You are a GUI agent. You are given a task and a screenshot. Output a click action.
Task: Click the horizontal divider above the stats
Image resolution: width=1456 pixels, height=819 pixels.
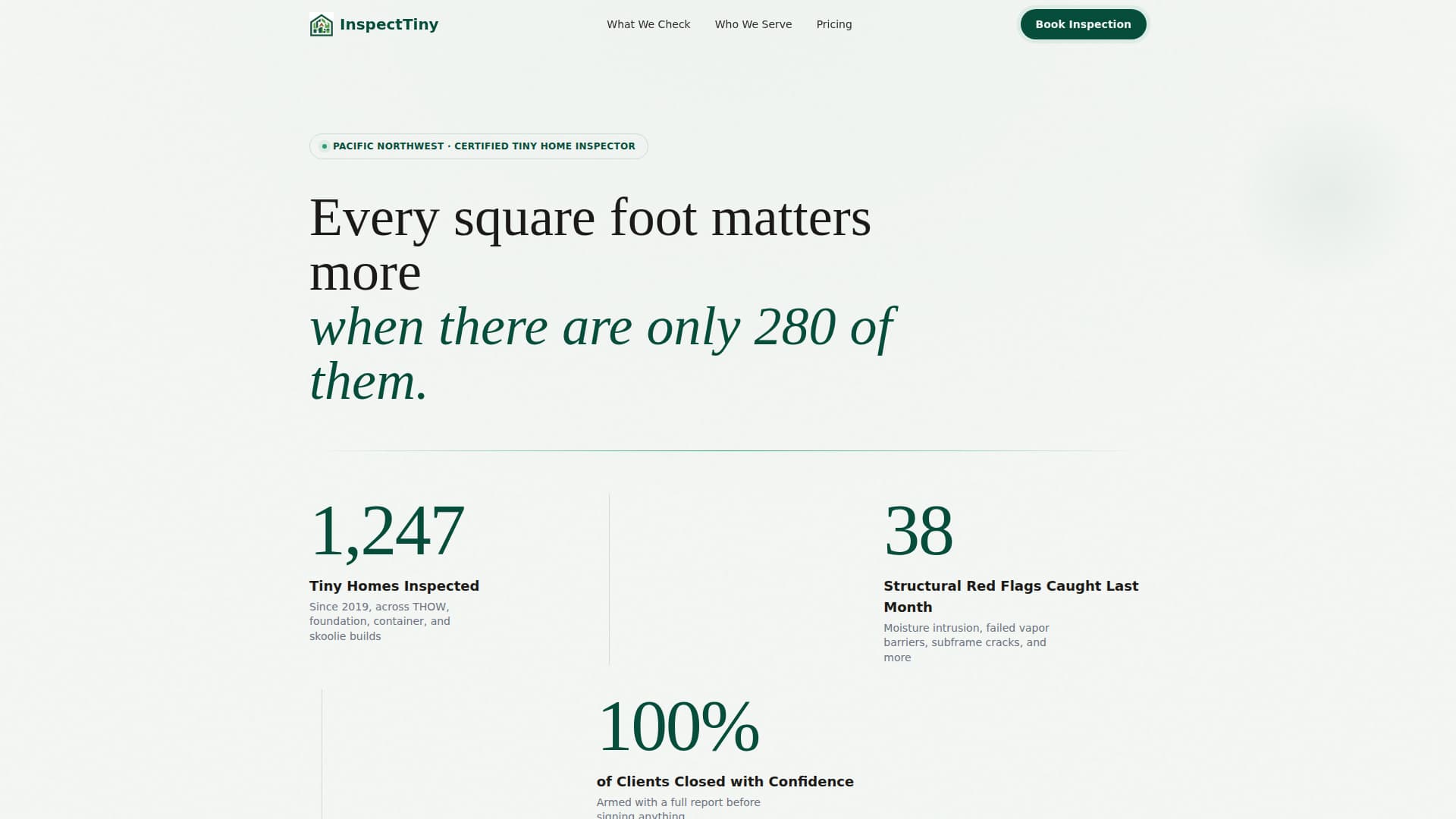[728, 448]
